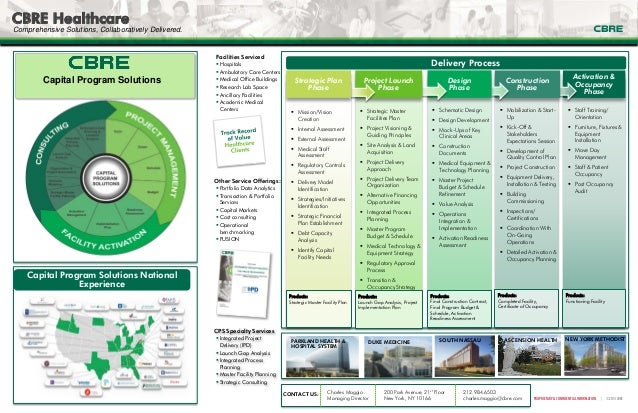Select the Launch Gap Analysis bullet
The height and width of the screenshot is (413, 638).
point(243,353)
